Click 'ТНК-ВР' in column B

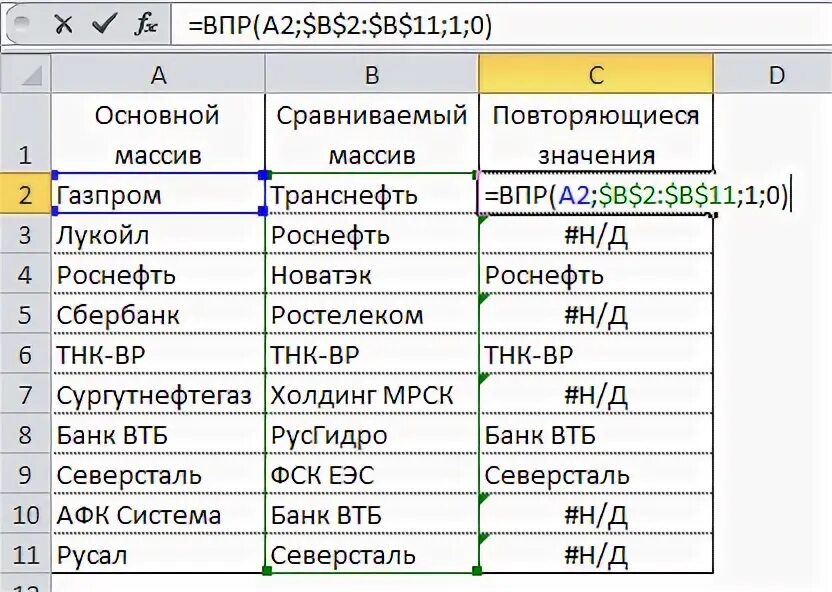click(371, 354)
